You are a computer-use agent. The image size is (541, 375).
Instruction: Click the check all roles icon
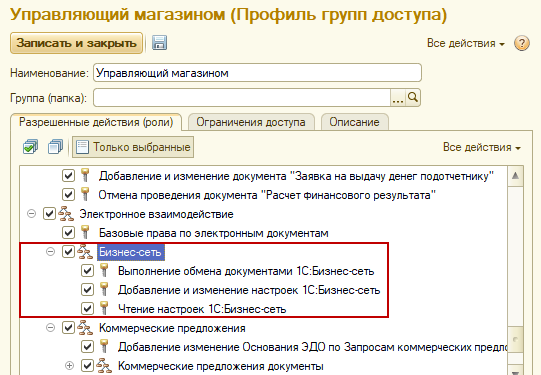[x=30, y=147]
